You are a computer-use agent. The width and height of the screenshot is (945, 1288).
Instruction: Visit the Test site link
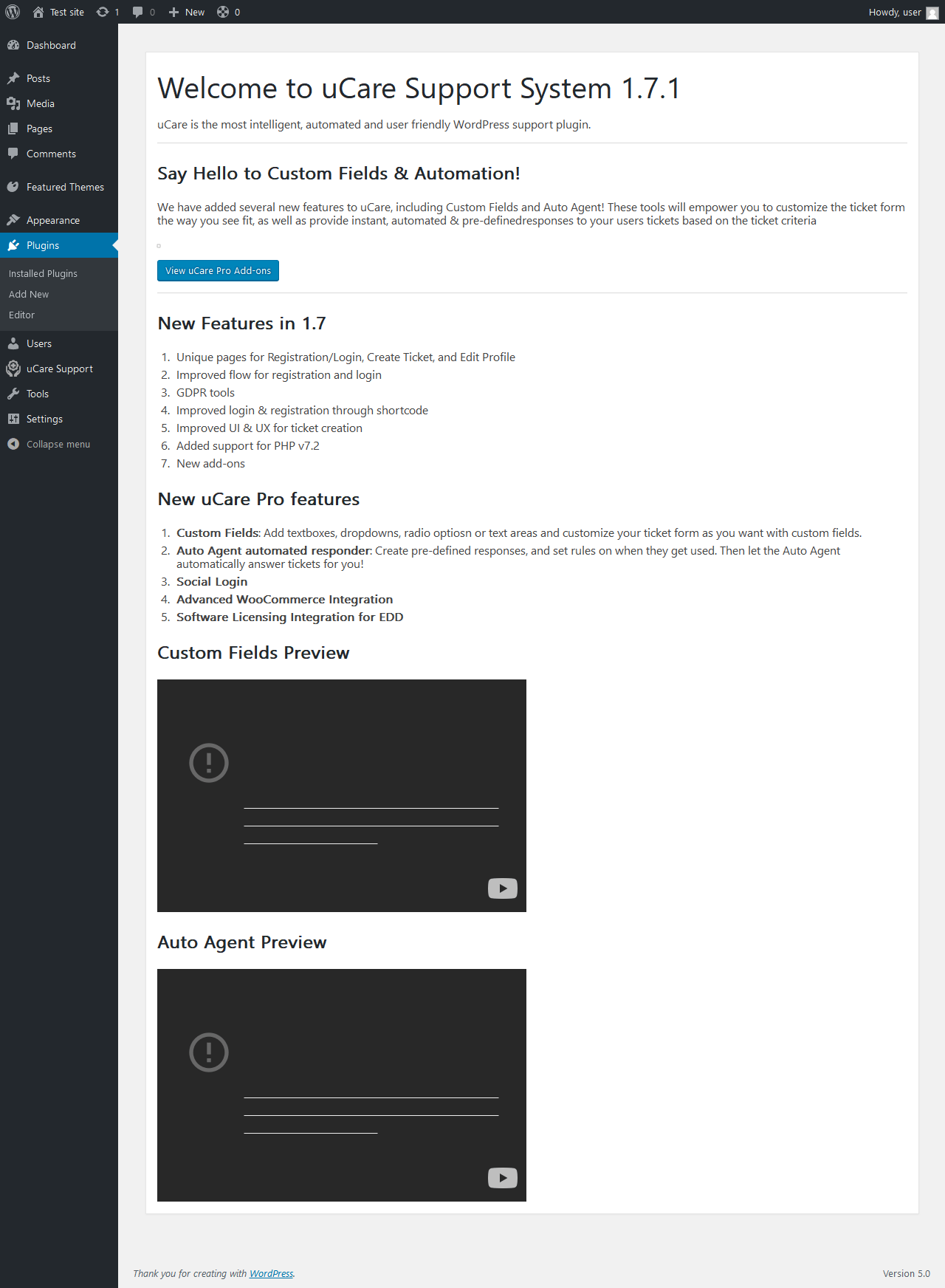click(58, 12)
